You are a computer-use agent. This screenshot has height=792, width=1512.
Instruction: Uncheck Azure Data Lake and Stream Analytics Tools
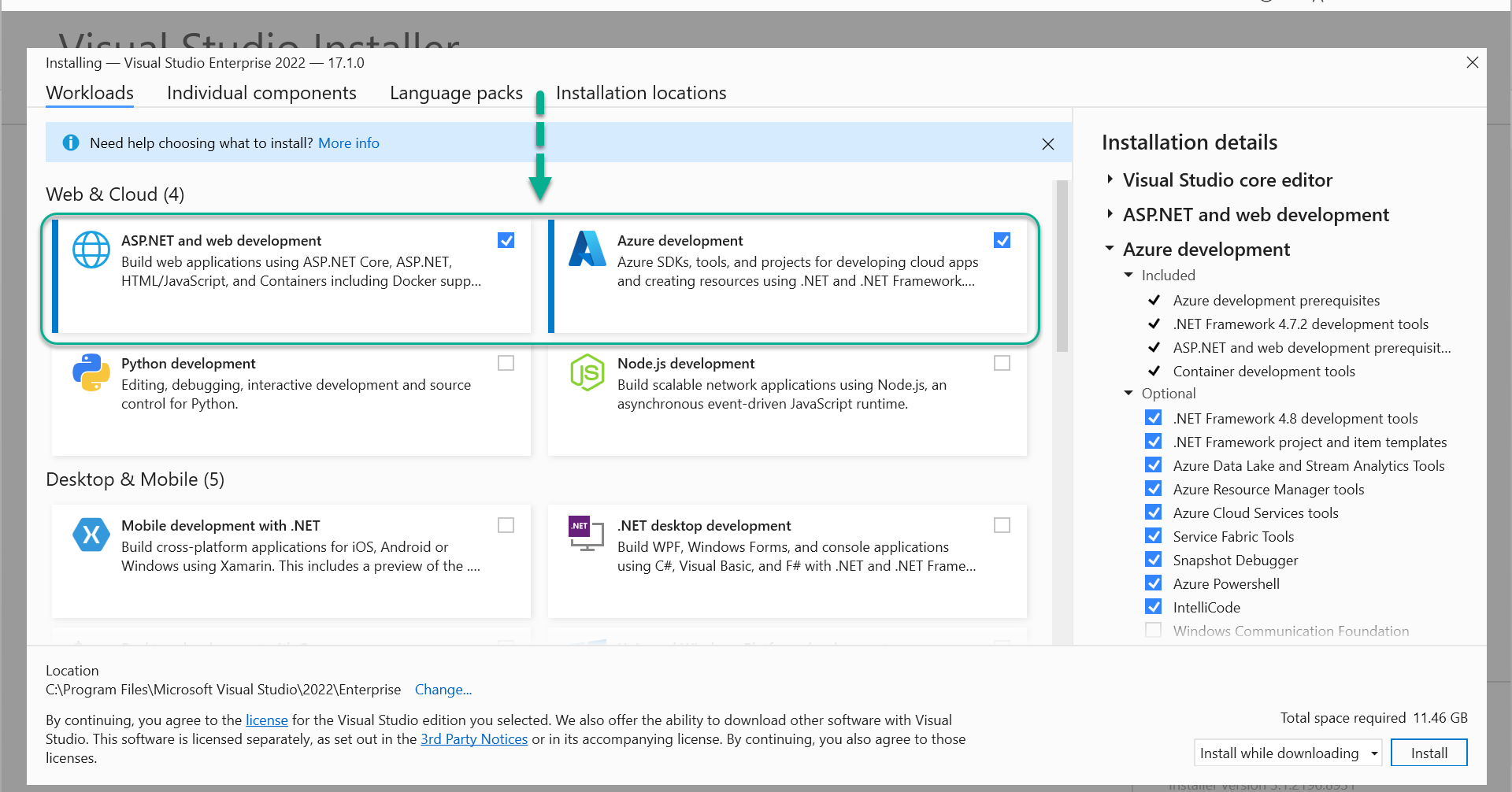(x=1154, y=465)
